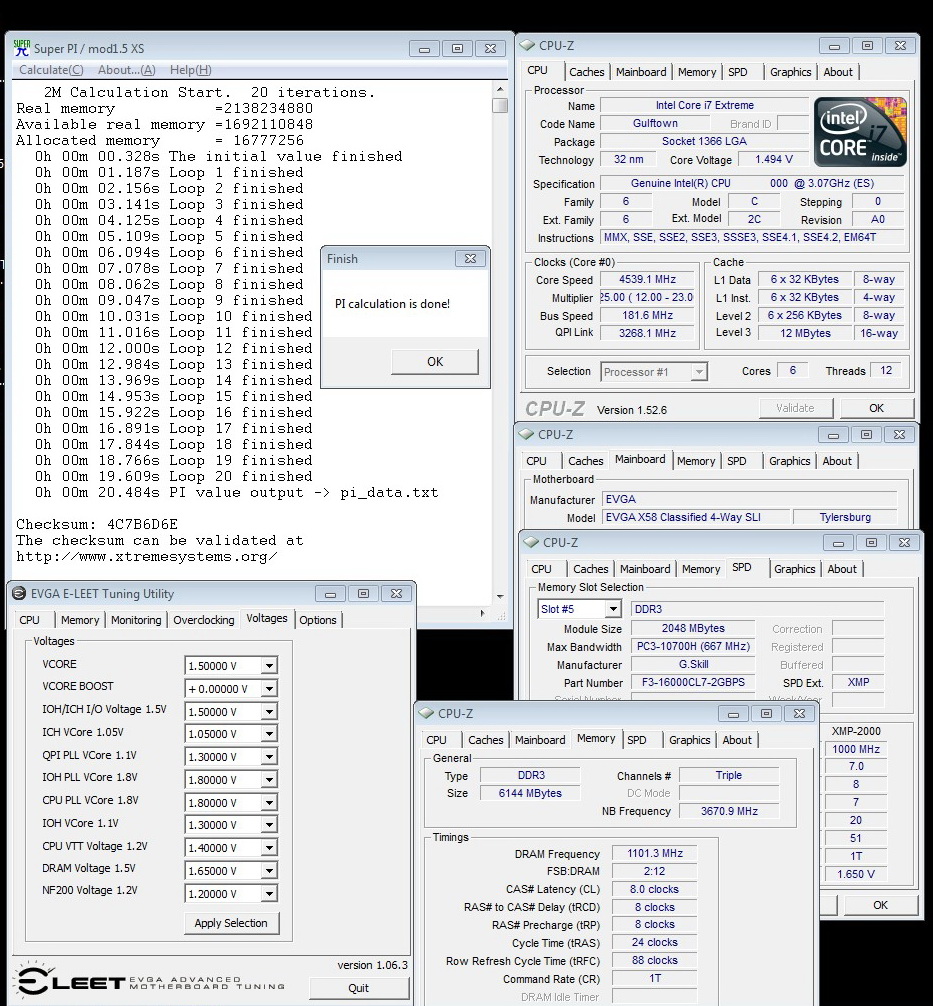Open the QPI PLL VCore dropdown

[x=270, y=757]
